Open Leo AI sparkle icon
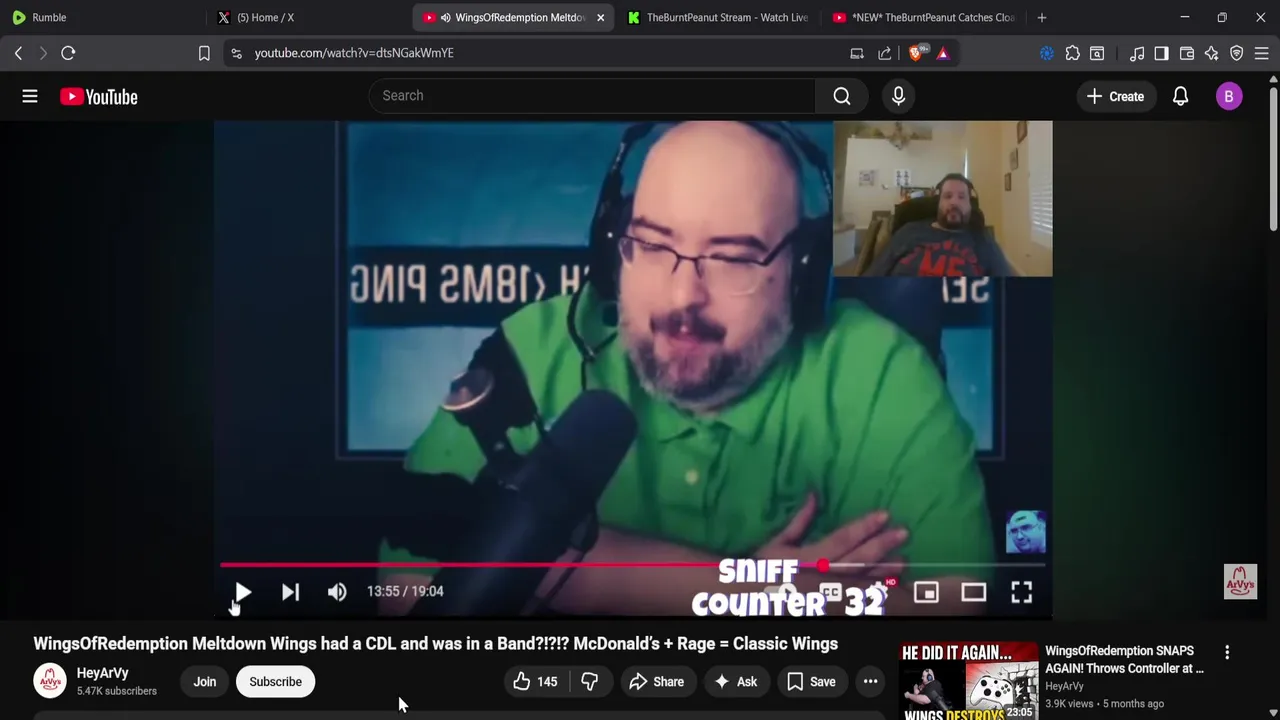The width and height of the screenshot is (1280, 720). click(1211, 53)
